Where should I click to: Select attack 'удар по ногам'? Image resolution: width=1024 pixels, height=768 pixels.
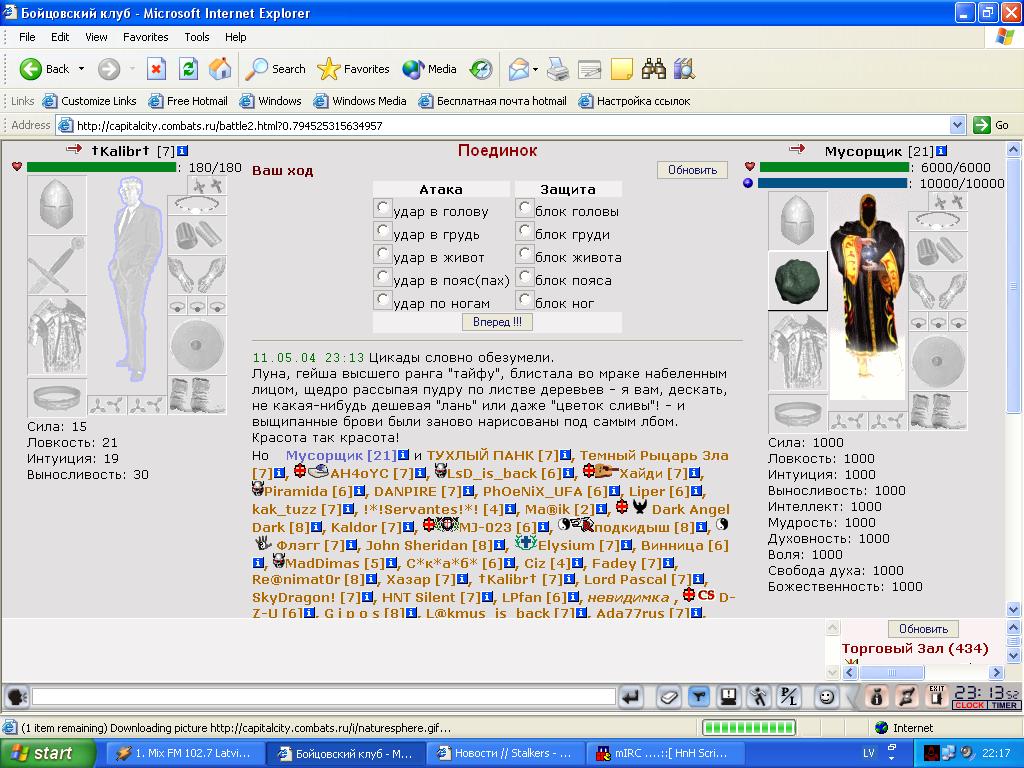(383, 300)
